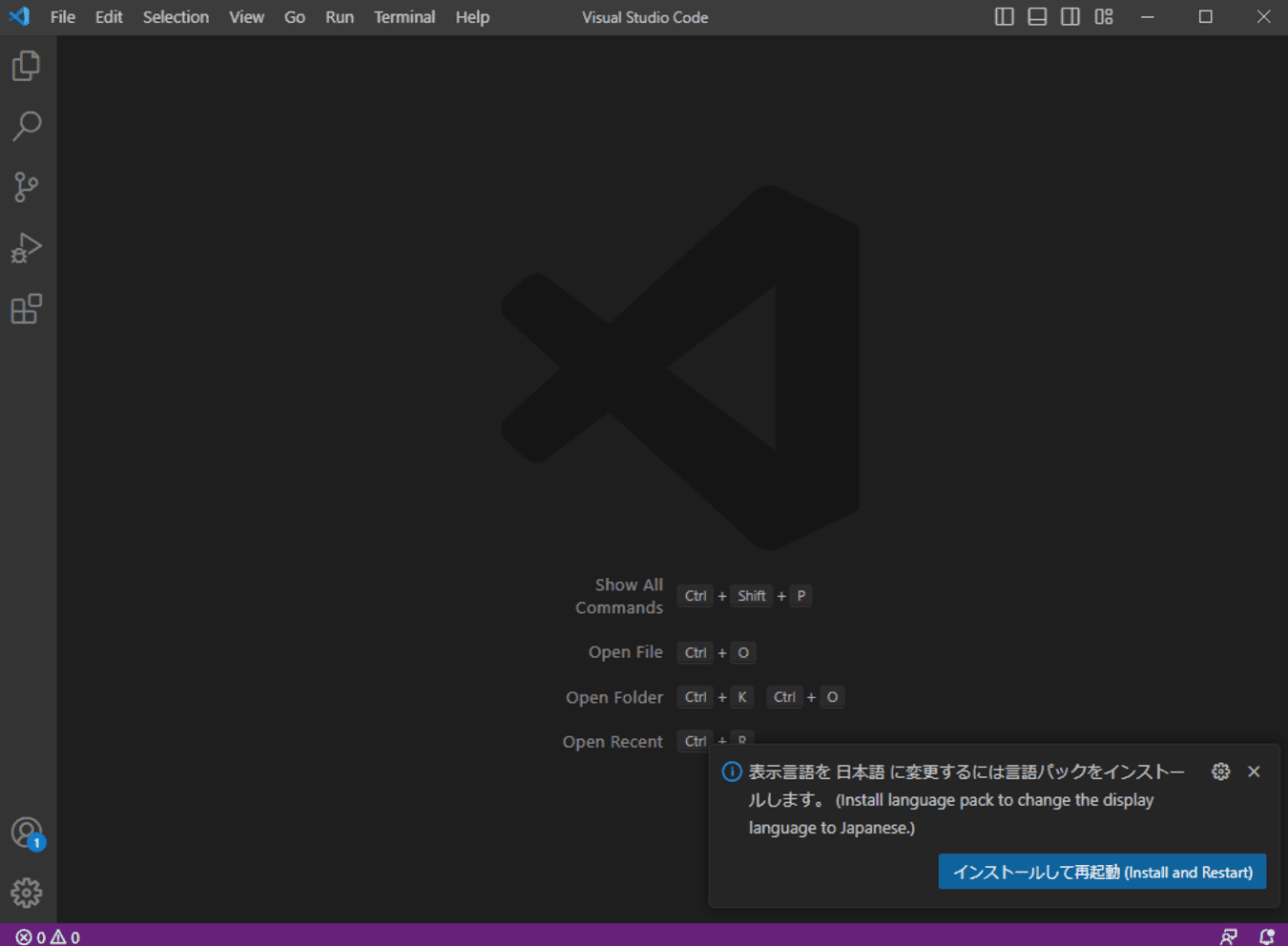Screen dimensions: 1288x946
Task: Click the "Visual Studio Code" title text
Action: click(645, 17)
